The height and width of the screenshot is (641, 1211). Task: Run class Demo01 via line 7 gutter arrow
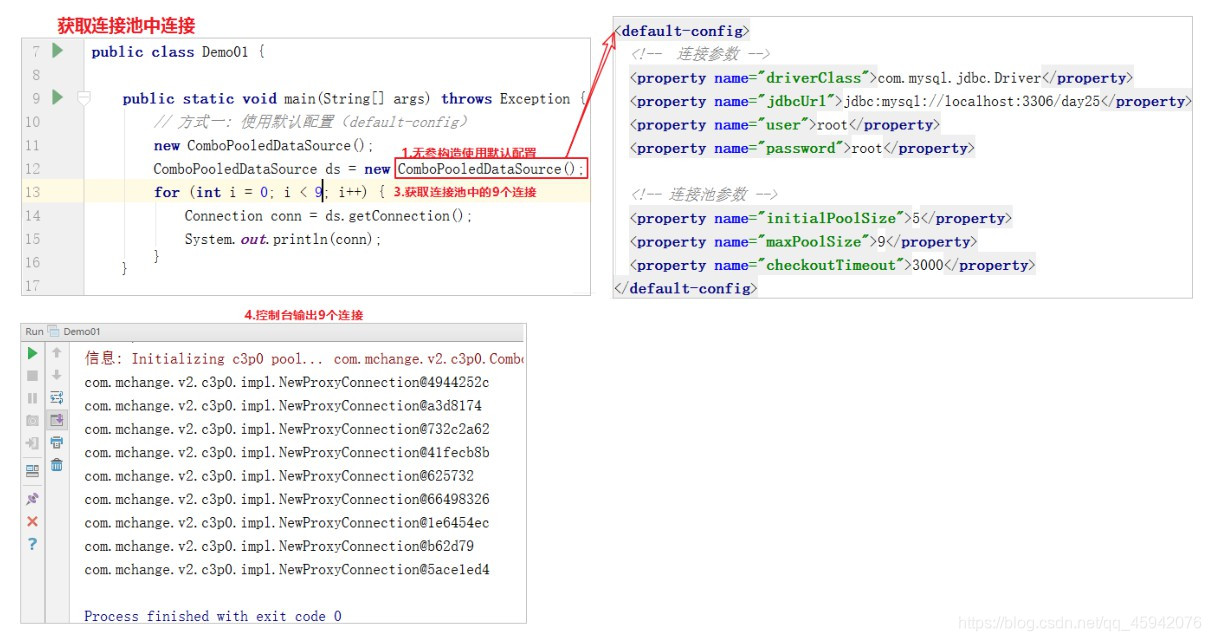pyautogui.click(x=57, y=50)
